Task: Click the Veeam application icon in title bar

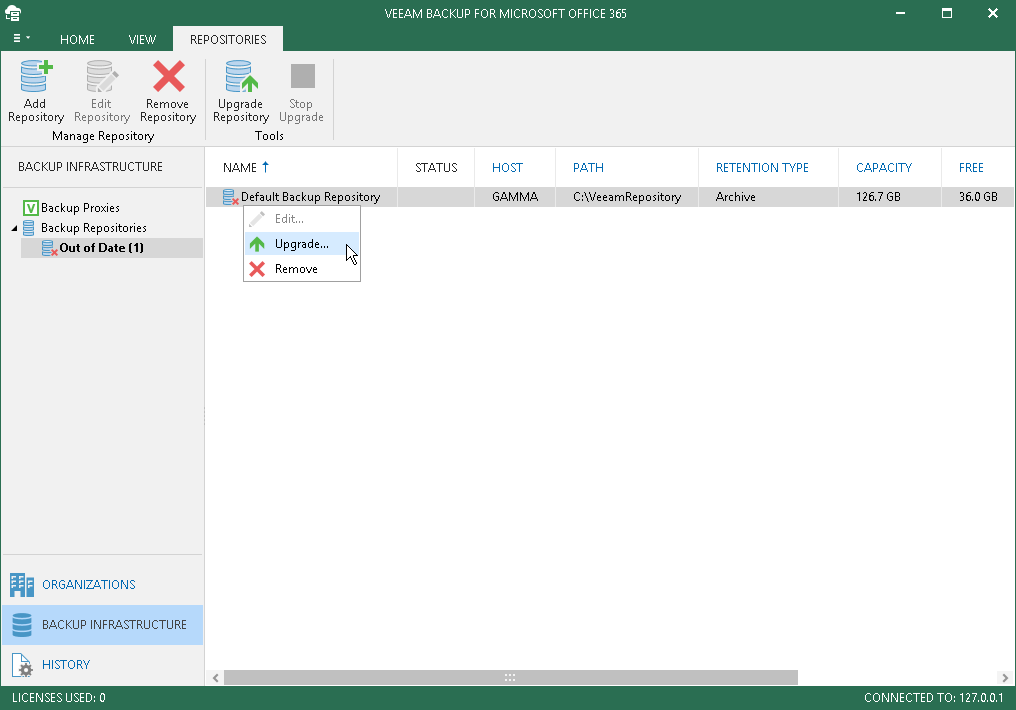Action: 13,13
